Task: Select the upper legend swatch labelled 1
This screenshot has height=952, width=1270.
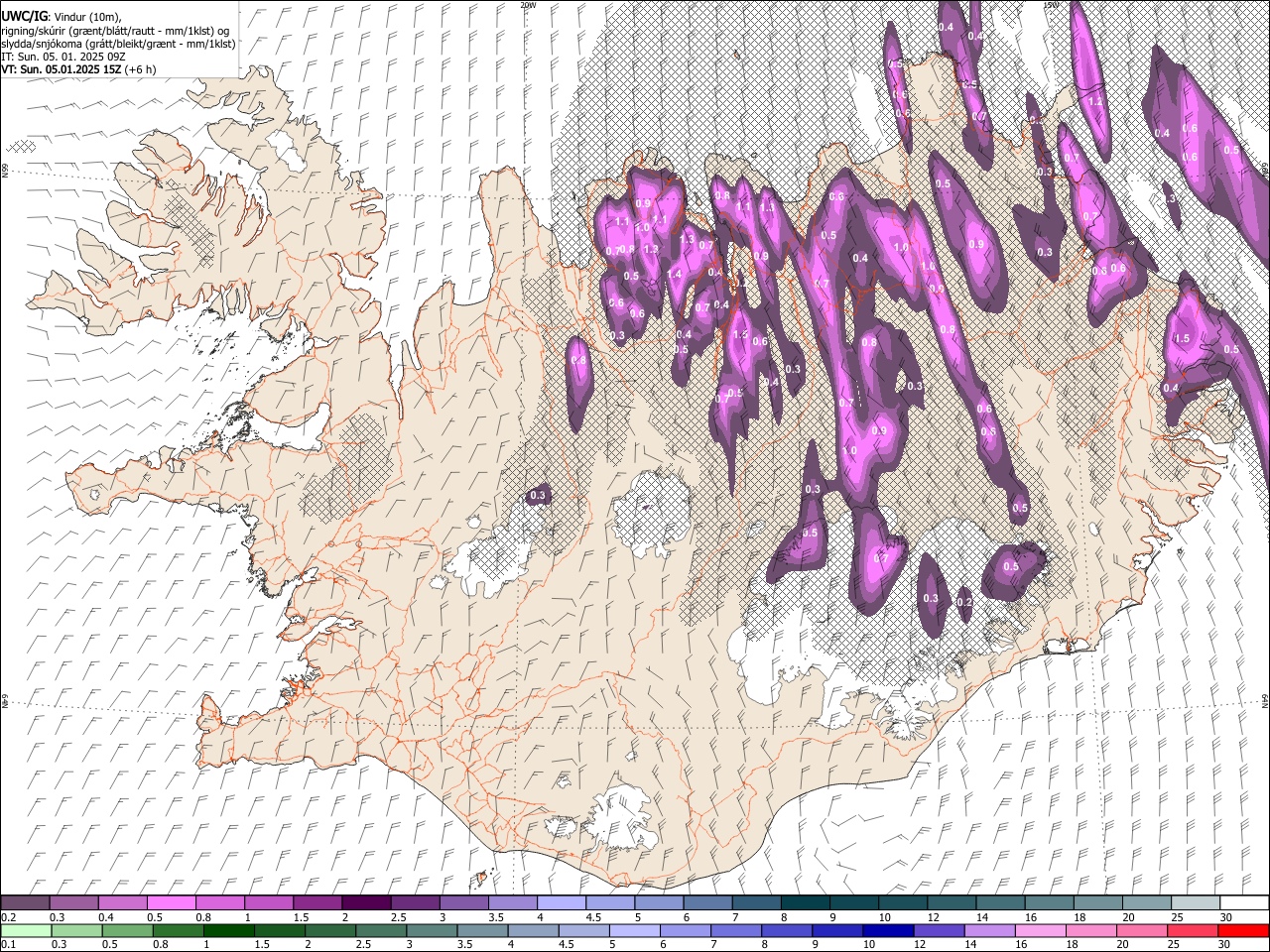Action: pos(268,902)
